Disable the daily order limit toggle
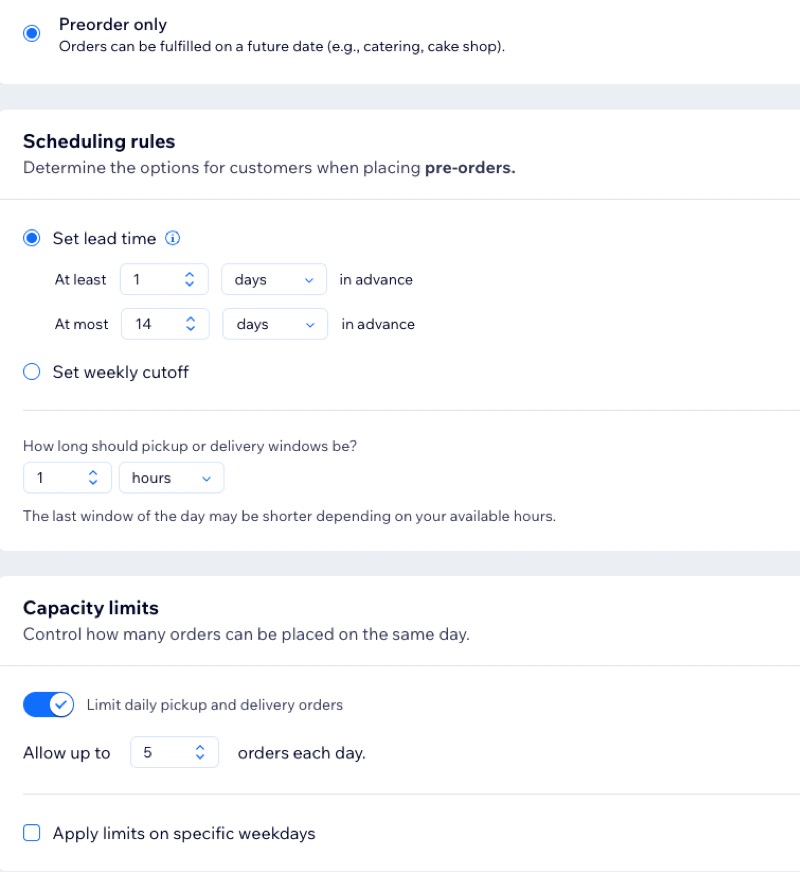Screen dimensions: 800x872 click(48, 705)
